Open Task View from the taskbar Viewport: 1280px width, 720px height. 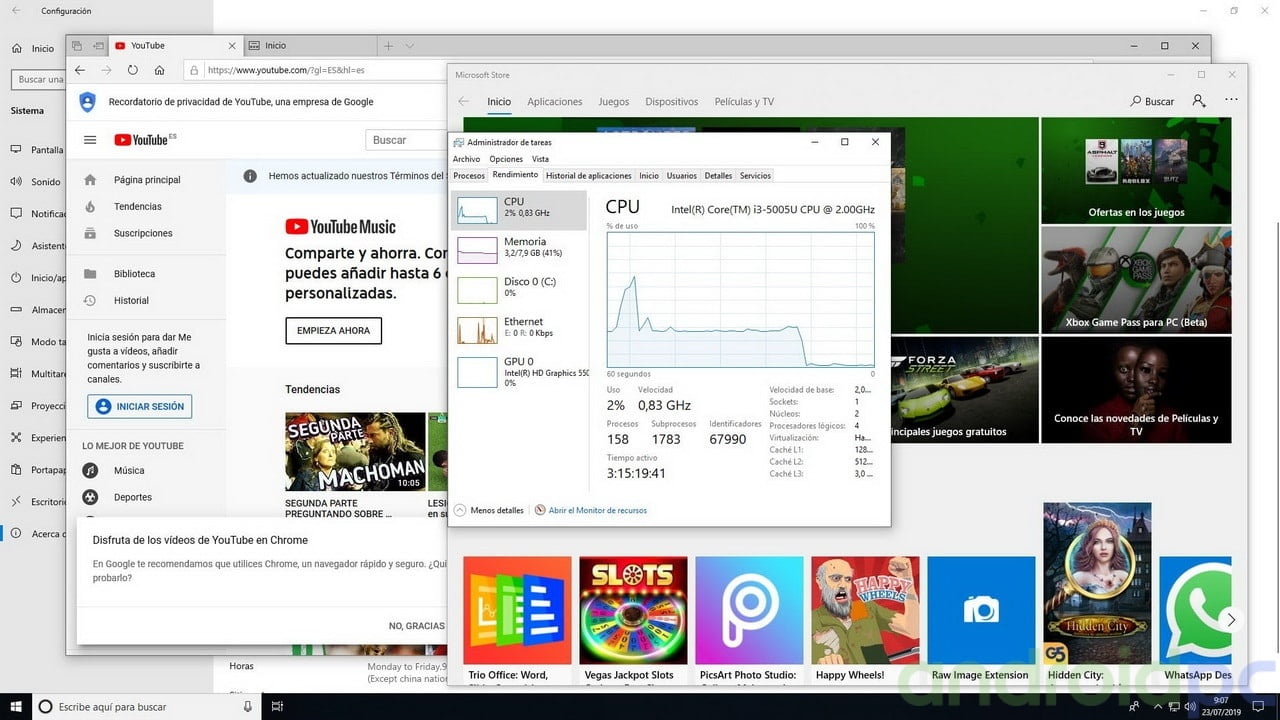coord(278,707)
